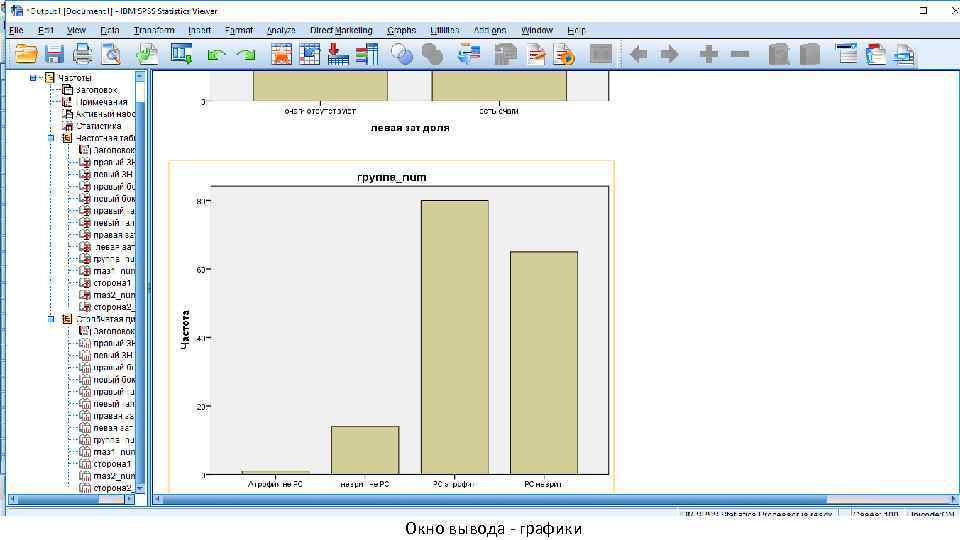960x540 pixels.
Task: Open the Variables info toolbar icon
Action: click(x=367, y=54)
